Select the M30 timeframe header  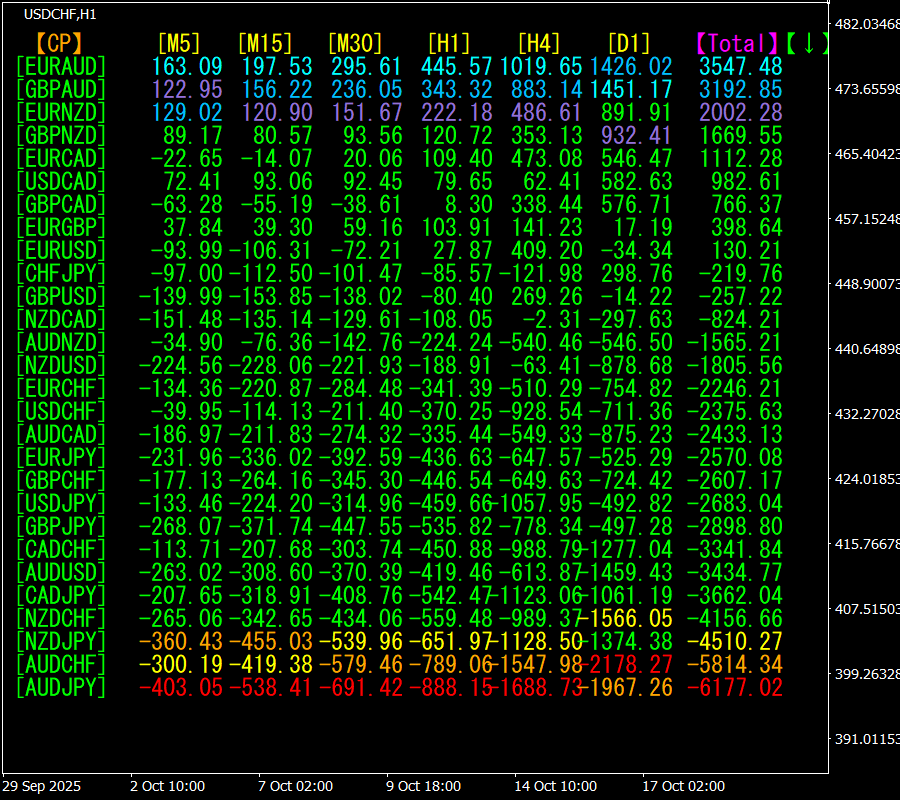355,43
